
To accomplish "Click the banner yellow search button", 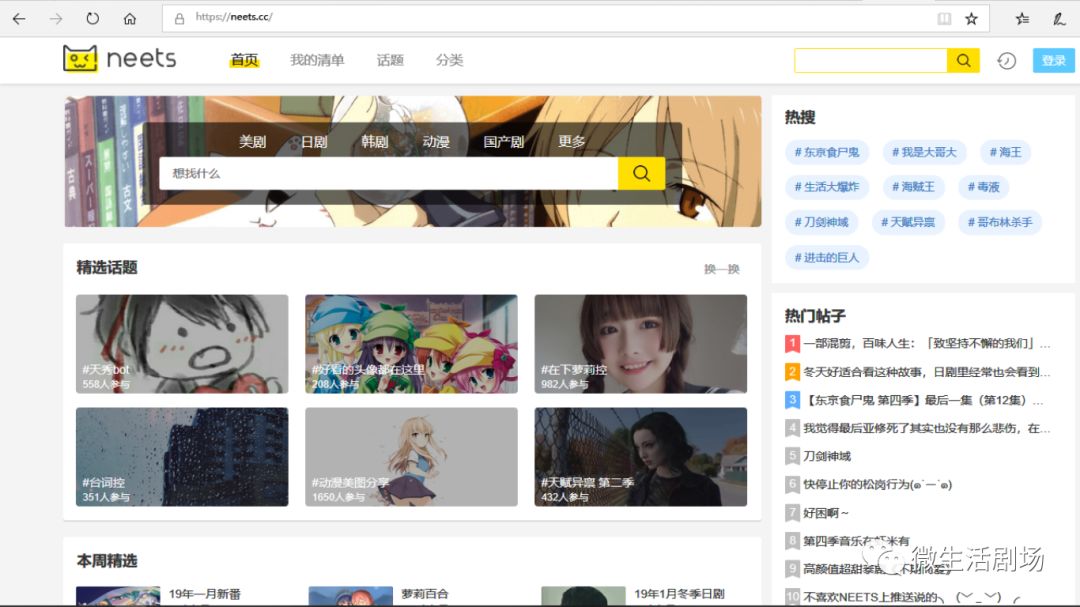I will pos(641,173).
